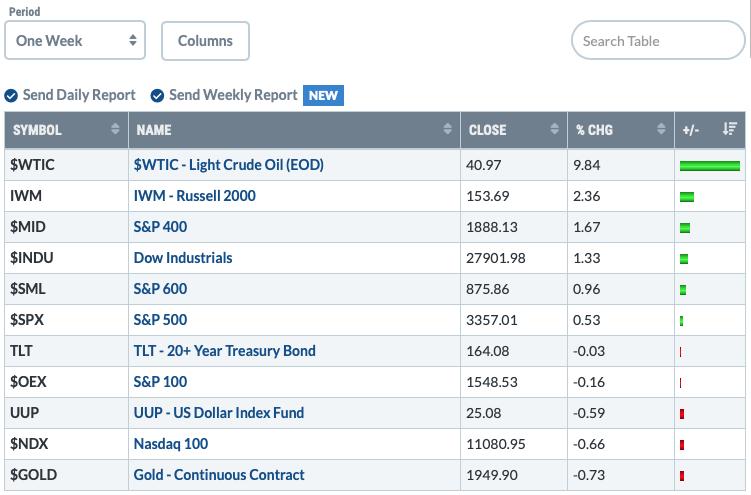Viewport: 751px width, 495px height.
Task: Click close value 1949.90
Action: pos(492,475)
